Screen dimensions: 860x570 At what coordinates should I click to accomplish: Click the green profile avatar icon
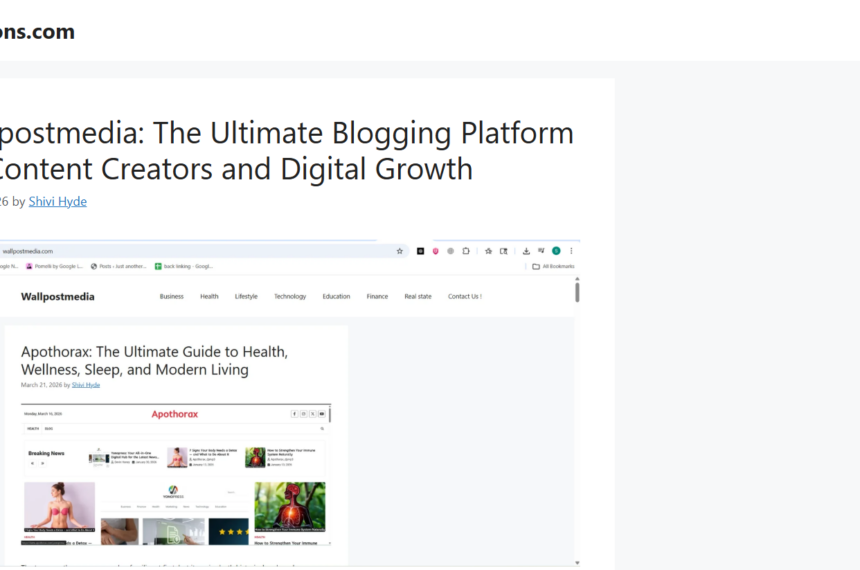click(x=556, y=251)
